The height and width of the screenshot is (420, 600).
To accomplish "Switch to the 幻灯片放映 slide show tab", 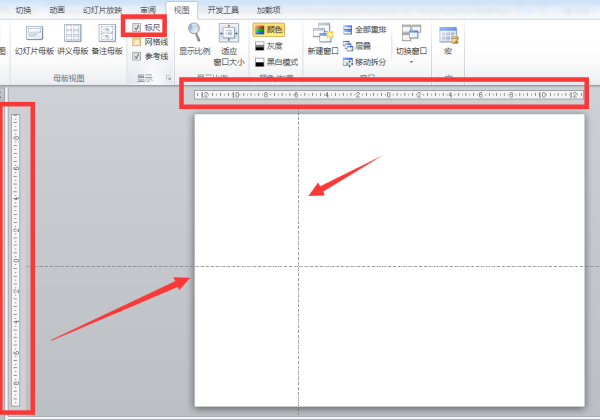I will (x=103, y=10).
